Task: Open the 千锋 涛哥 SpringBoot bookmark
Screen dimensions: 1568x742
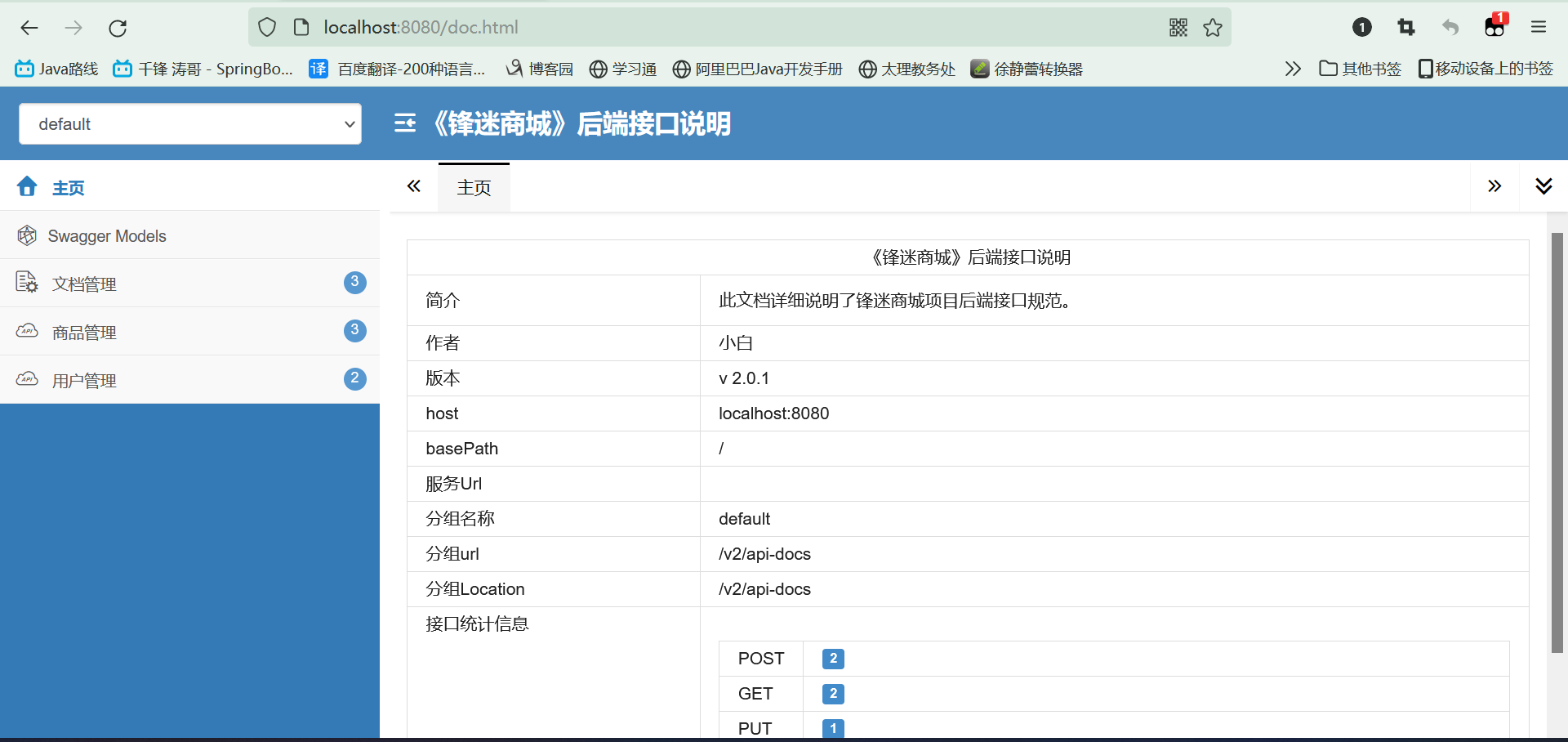Action: click(203, 69)
